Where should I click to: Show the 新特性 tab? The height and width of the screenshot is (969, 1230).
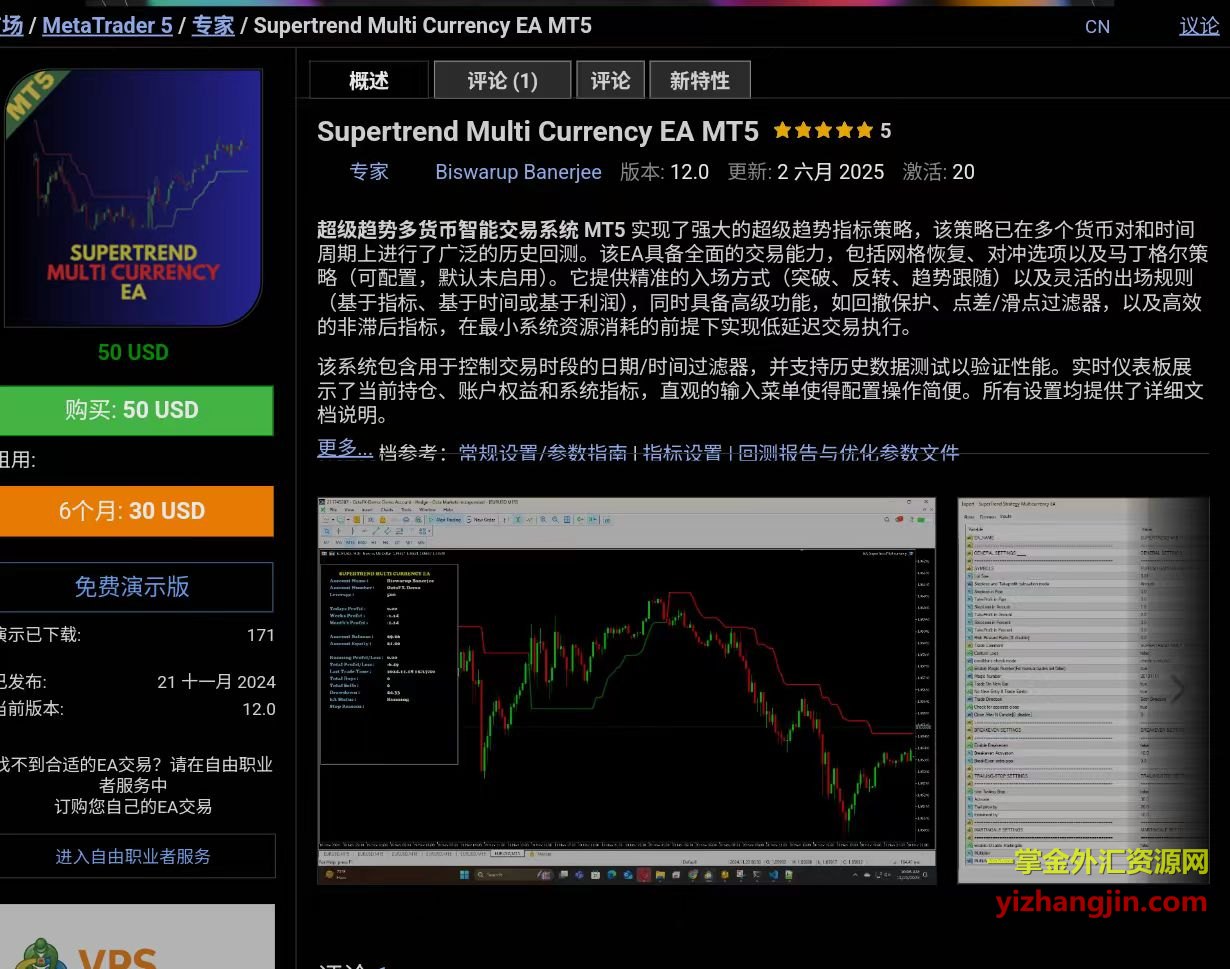(700, 80)
